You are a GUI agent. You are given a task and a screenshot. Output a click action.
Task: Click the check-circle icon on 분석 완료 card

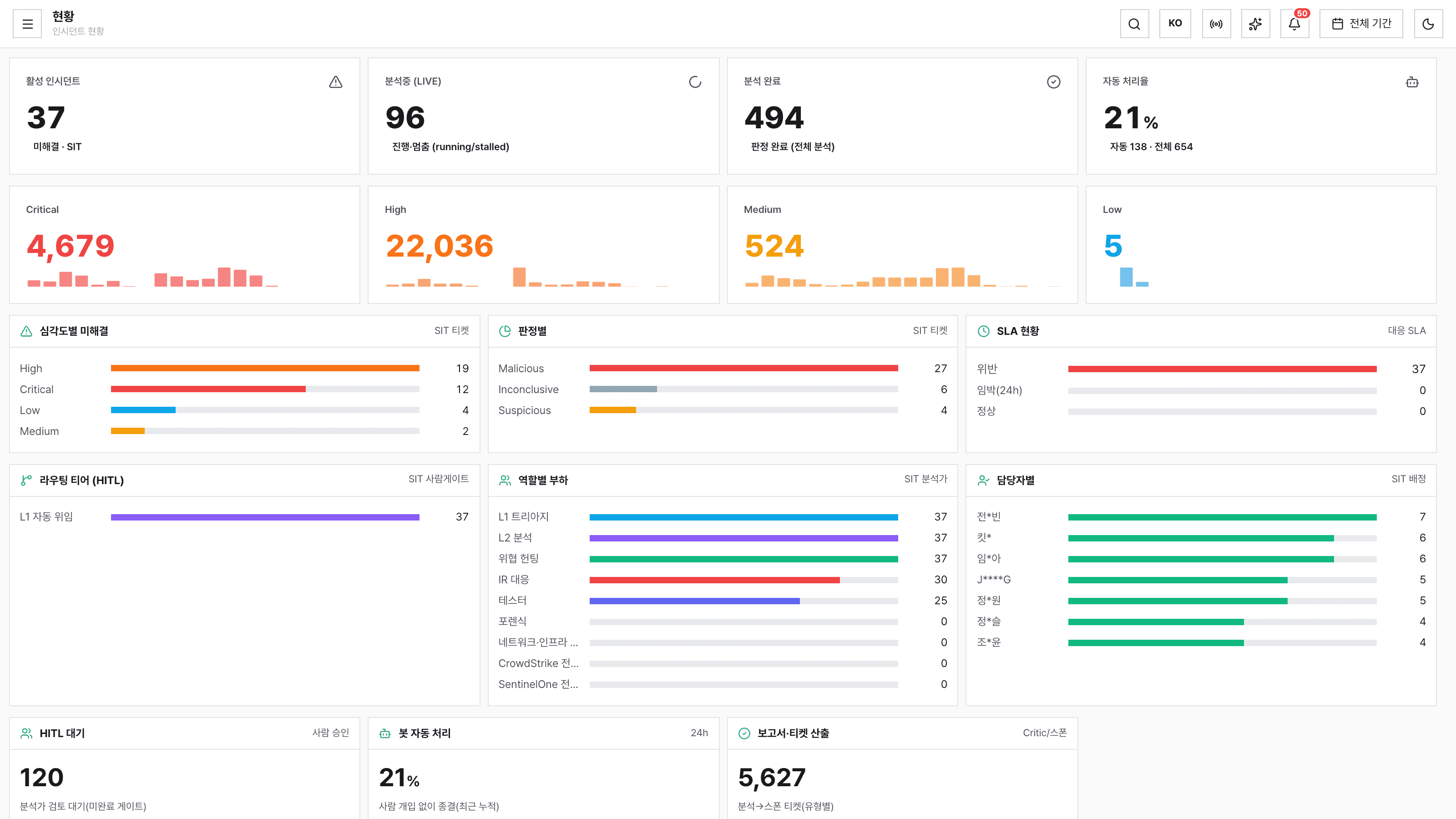coord(1054,82)
